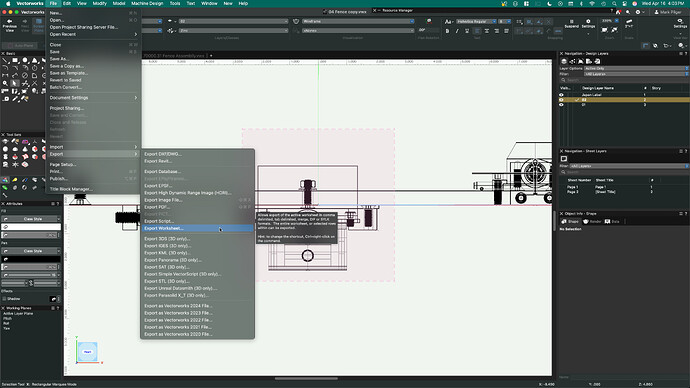Click the design layers Search field
The width and height of the screenshot is (690, 388).
tap(624, 80)
